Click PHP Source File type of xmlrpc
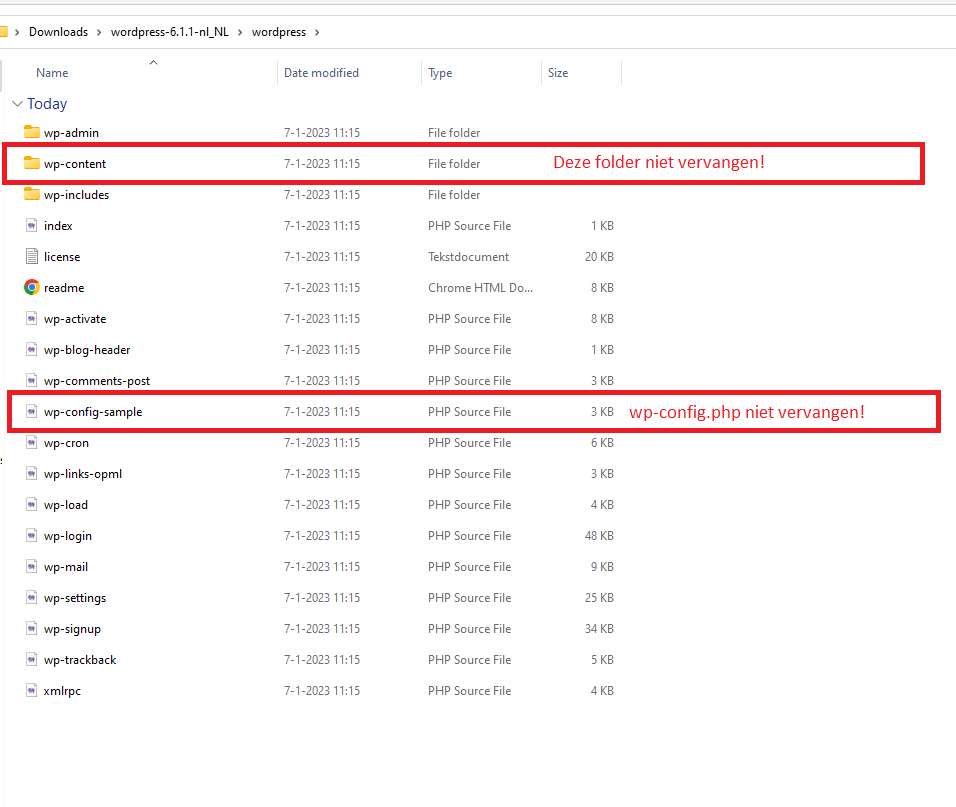The image size is (956, 807). [x=469, y=691]
